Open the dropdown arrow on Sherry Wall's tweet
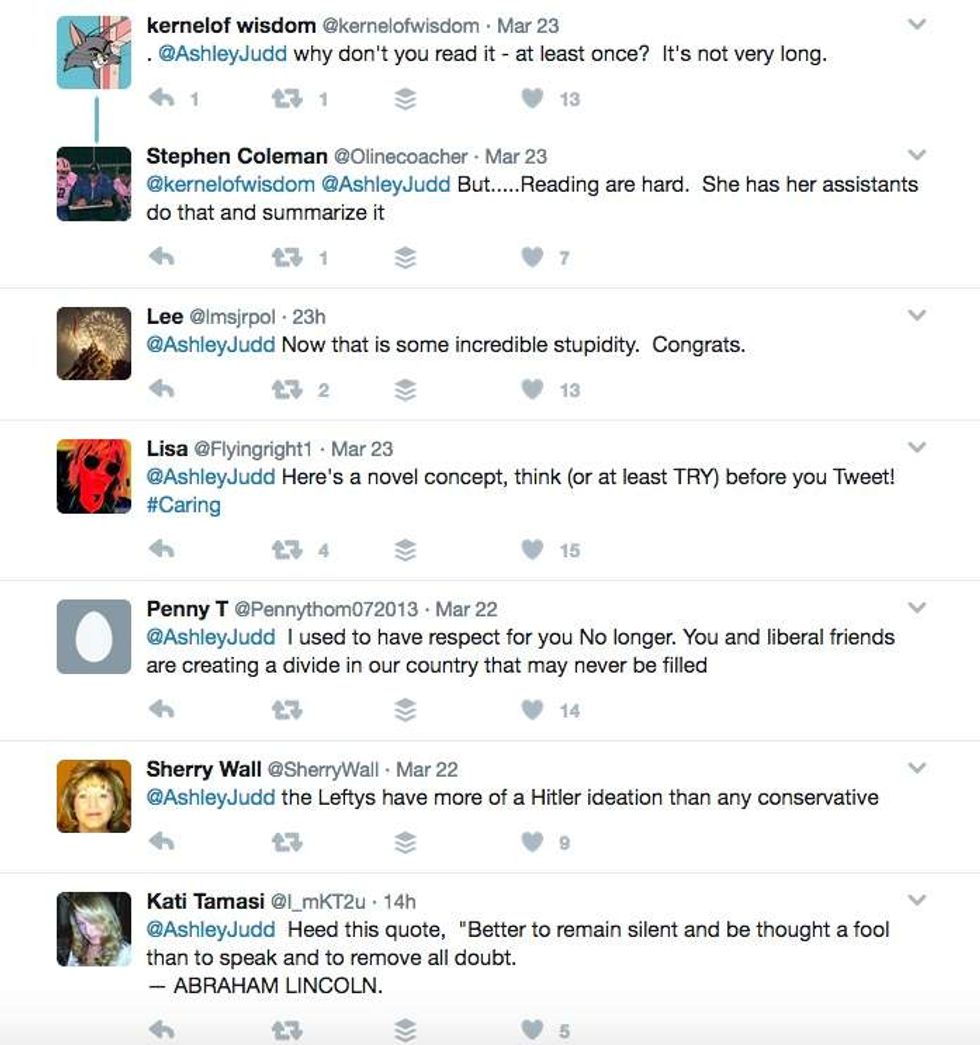The image size is (980, 1045). (x=917, y=768)
